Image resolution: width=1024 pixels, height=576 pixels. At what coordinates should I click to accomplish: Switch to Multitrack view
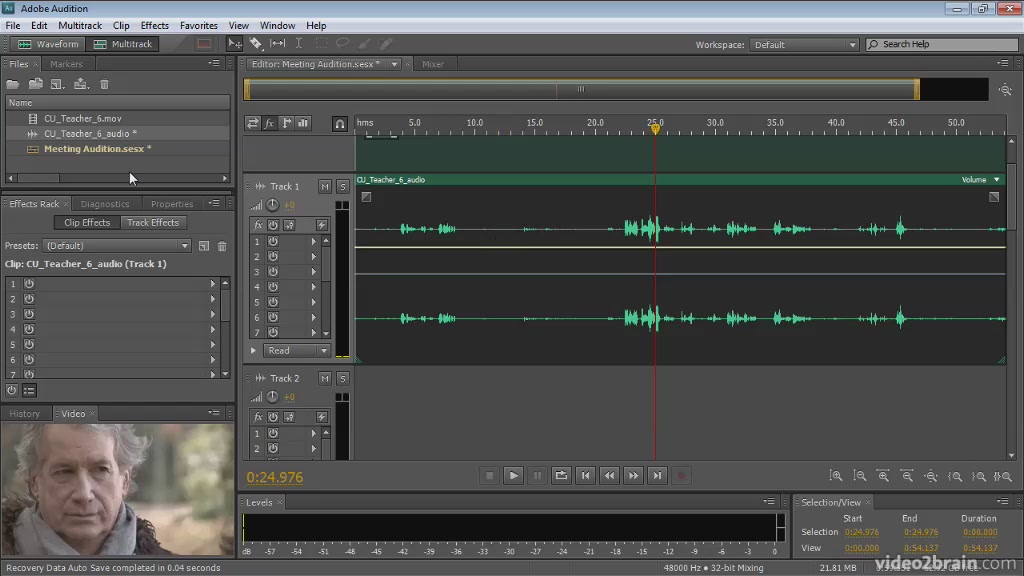123,44
